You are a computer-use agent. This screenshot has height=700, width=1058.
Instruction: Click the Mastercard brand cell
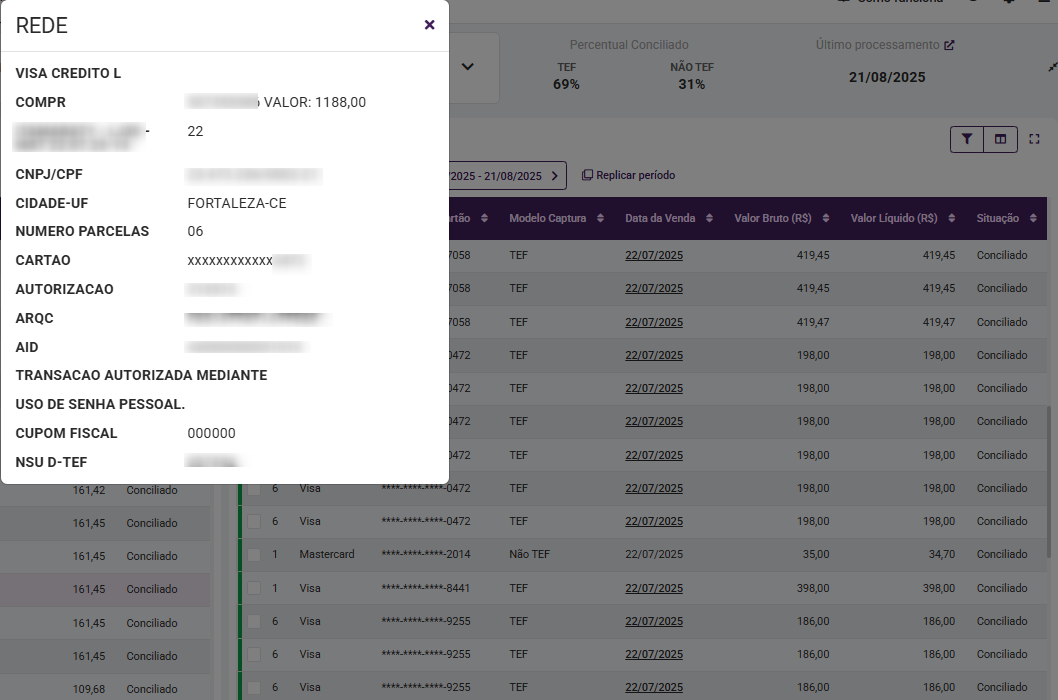[327, 554]
